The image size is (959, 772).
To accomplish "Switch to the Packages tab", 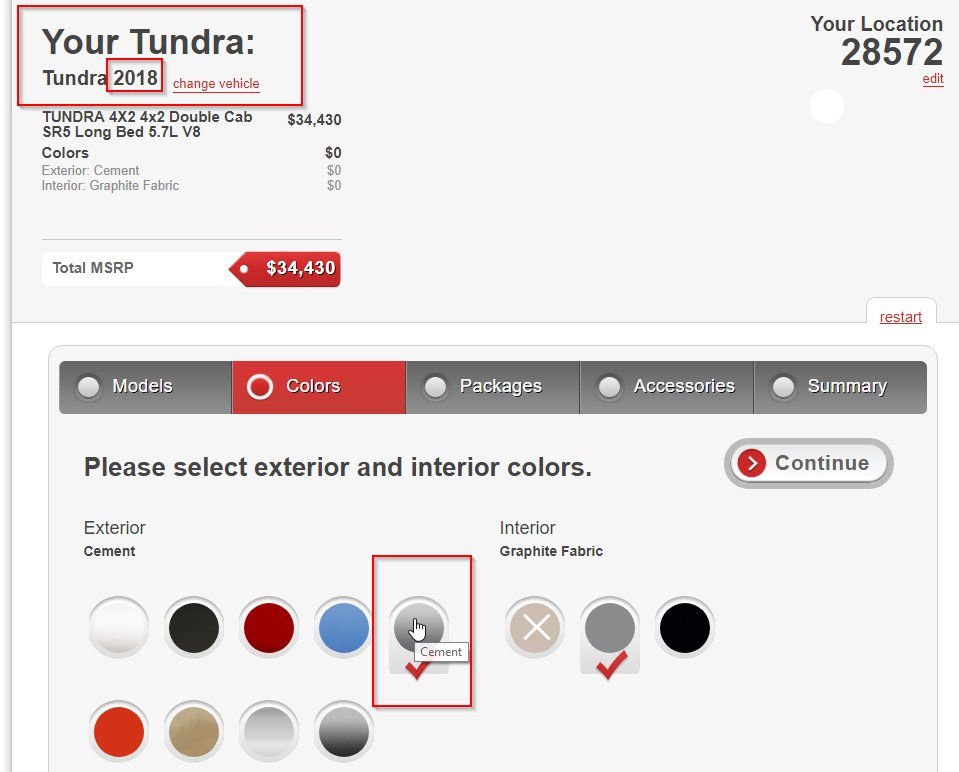I will coord(492,387).
